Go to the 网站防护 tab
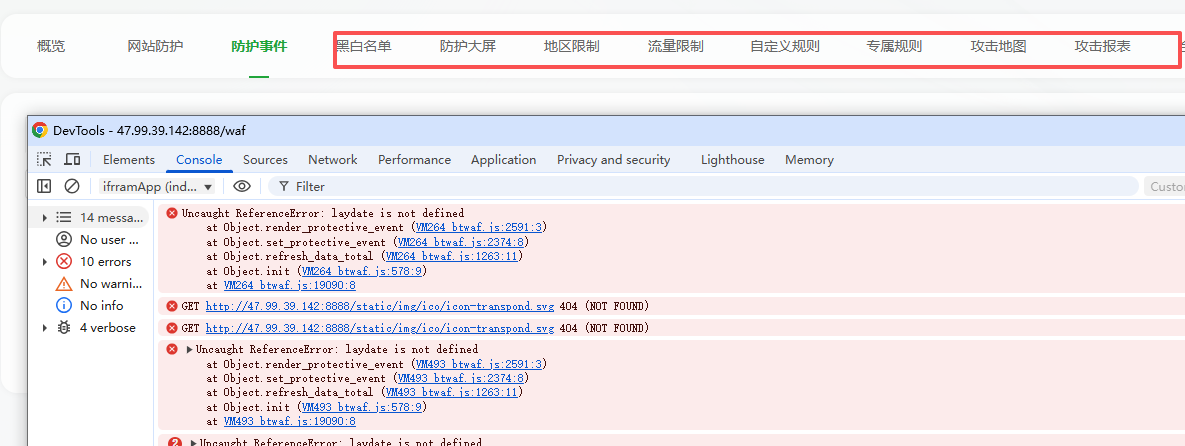 (x=156, y=46)
